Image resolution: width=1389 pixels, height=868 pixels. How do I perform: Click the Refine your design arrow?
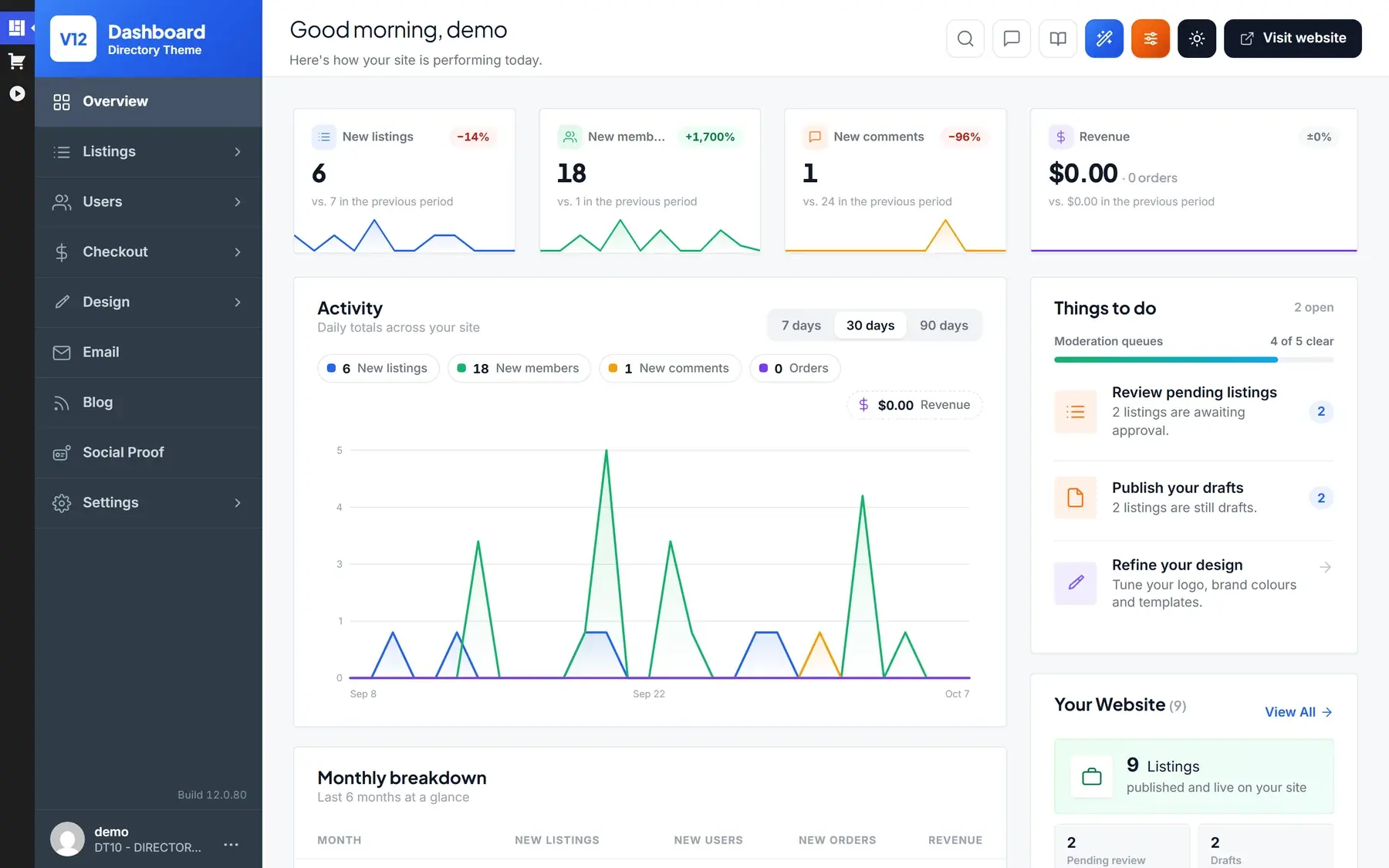[1325, 567]
